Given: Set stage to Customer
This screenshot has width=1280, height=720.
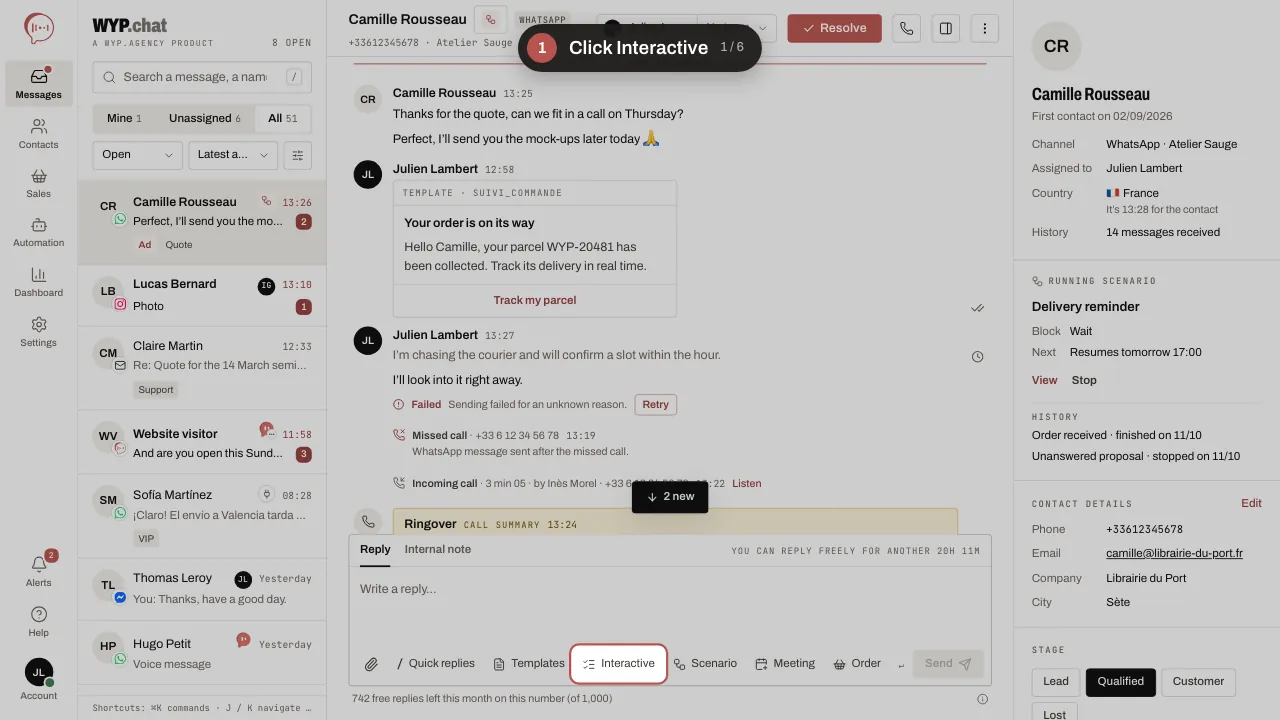Looking at the screenshot, I should (x=1198, y=682).
